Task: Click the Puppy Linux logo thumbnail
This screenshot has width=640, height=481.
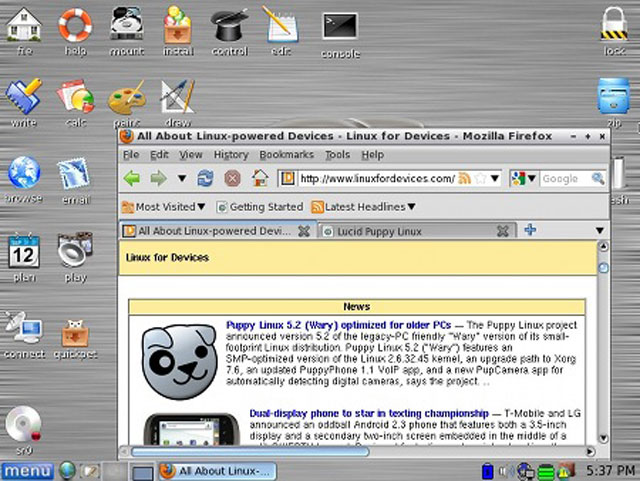Action: 179,361
